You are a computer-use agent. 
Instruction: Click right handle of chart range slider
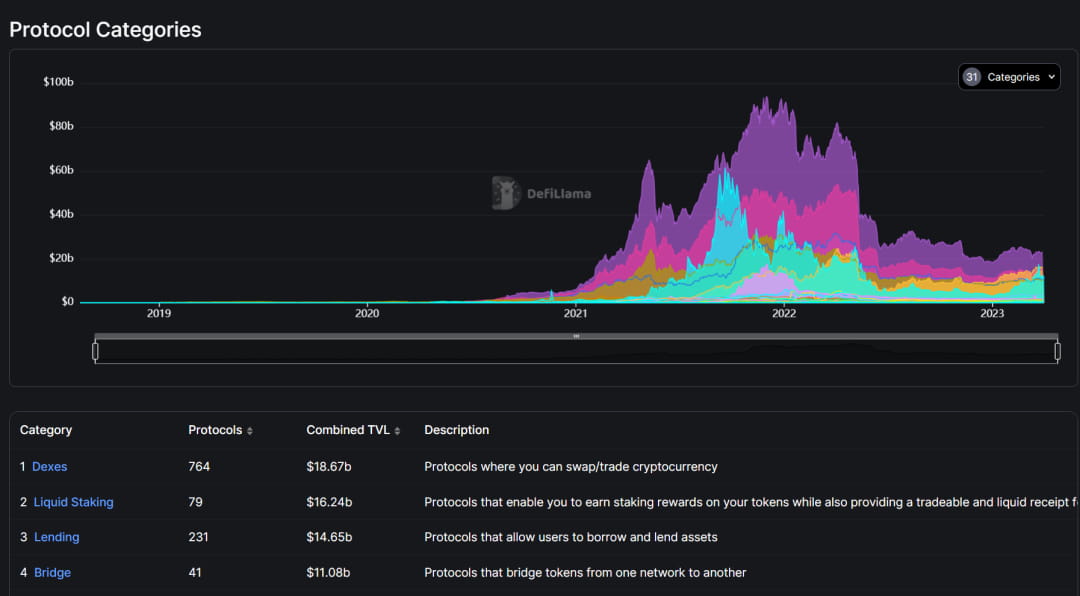(x=1057, y=351)
